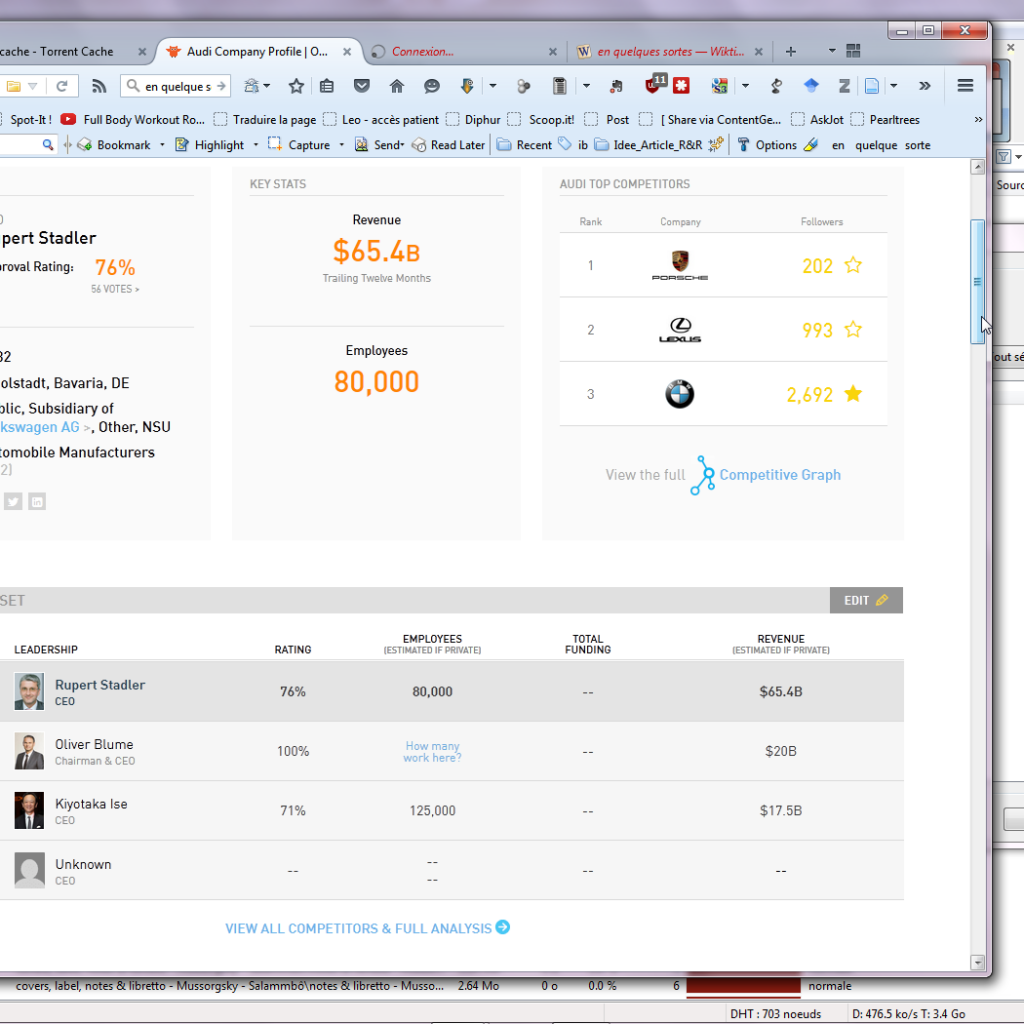Follow Porsche with the star icon
Screen dimensions: 1024x1024
[x=853, y=265]
